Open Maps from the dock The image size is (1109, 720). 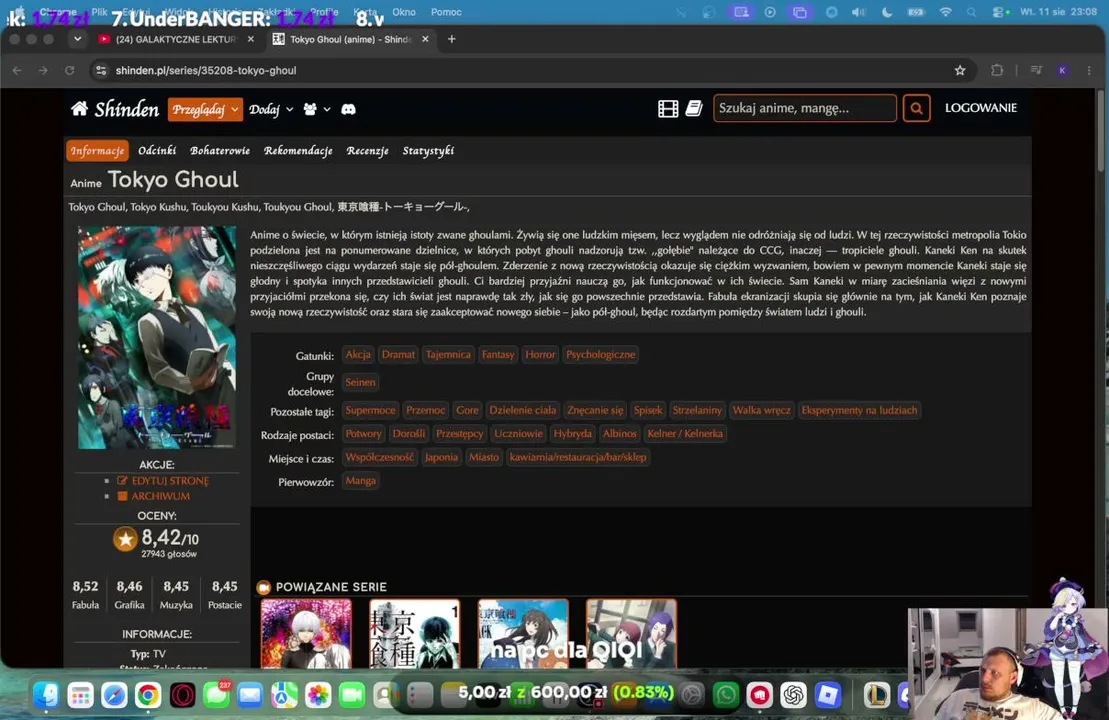pyautogui.click(x=284, y=695)
